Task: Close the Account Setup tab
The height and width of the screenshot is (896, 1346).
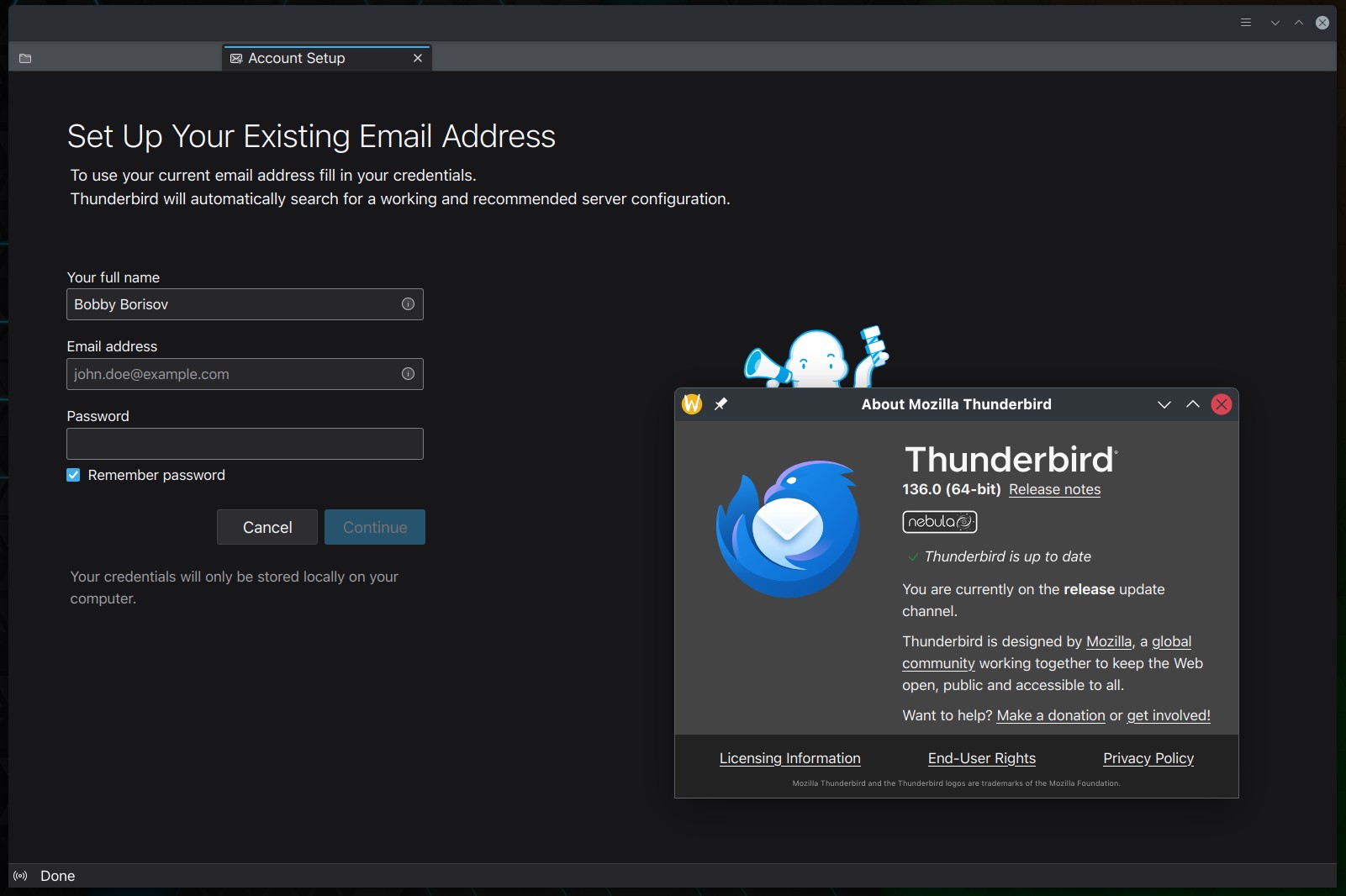Action: click(418, 58)
